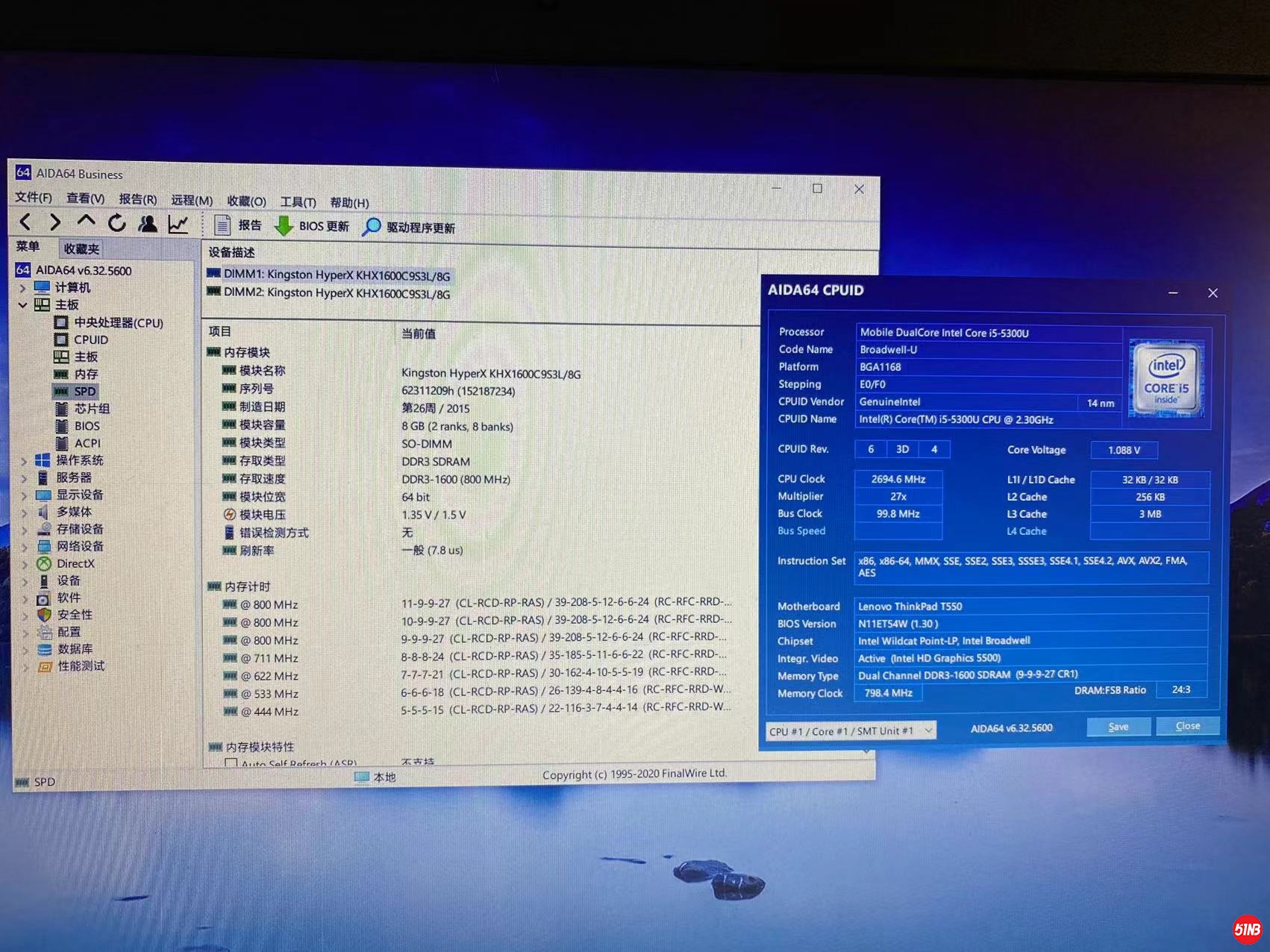The image size is (1270, 952).
Task: Click the 数据库 icon in the tree
Action: pos(45,649)
